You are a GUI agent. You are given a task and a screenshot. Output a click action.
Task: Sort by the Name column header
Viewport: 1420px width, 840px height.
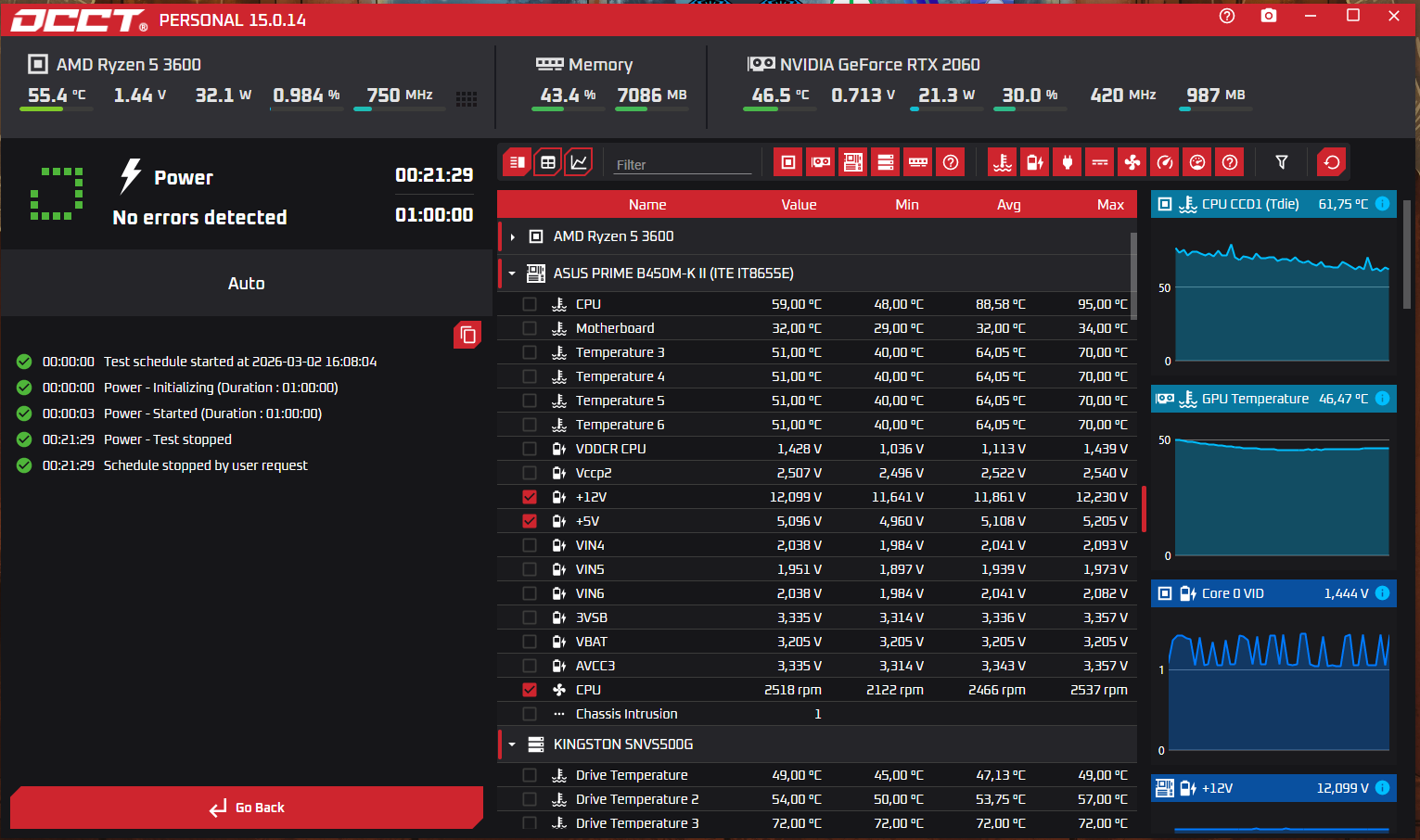coord(647,205)
